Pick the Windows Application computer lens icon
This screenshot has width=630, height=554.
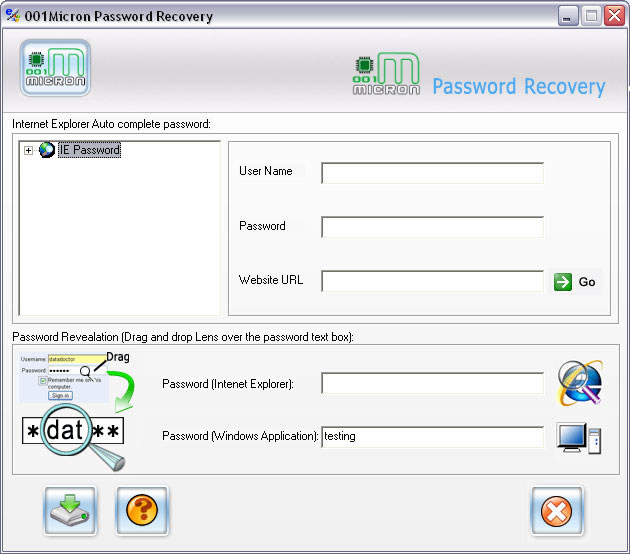[579, 437]
